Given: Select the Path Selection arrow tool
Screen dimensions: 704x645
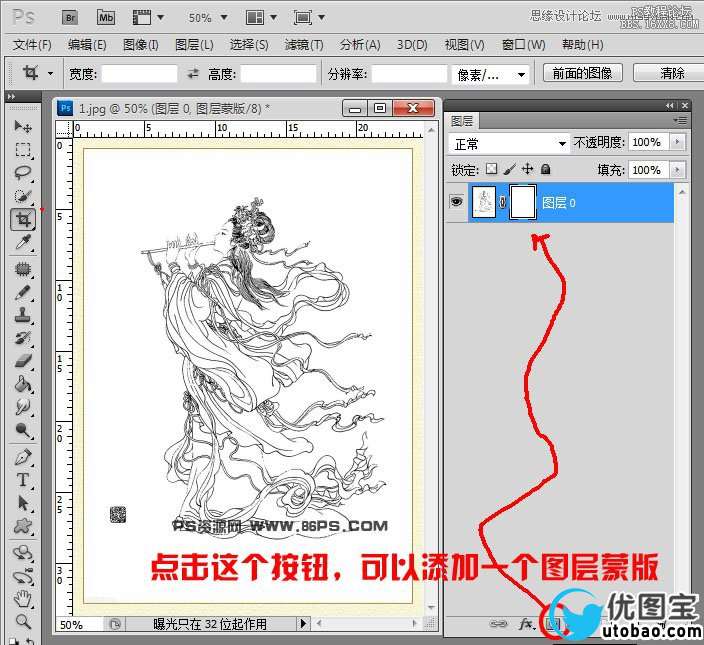Looking at the screenshot, I should click(23, 504).
